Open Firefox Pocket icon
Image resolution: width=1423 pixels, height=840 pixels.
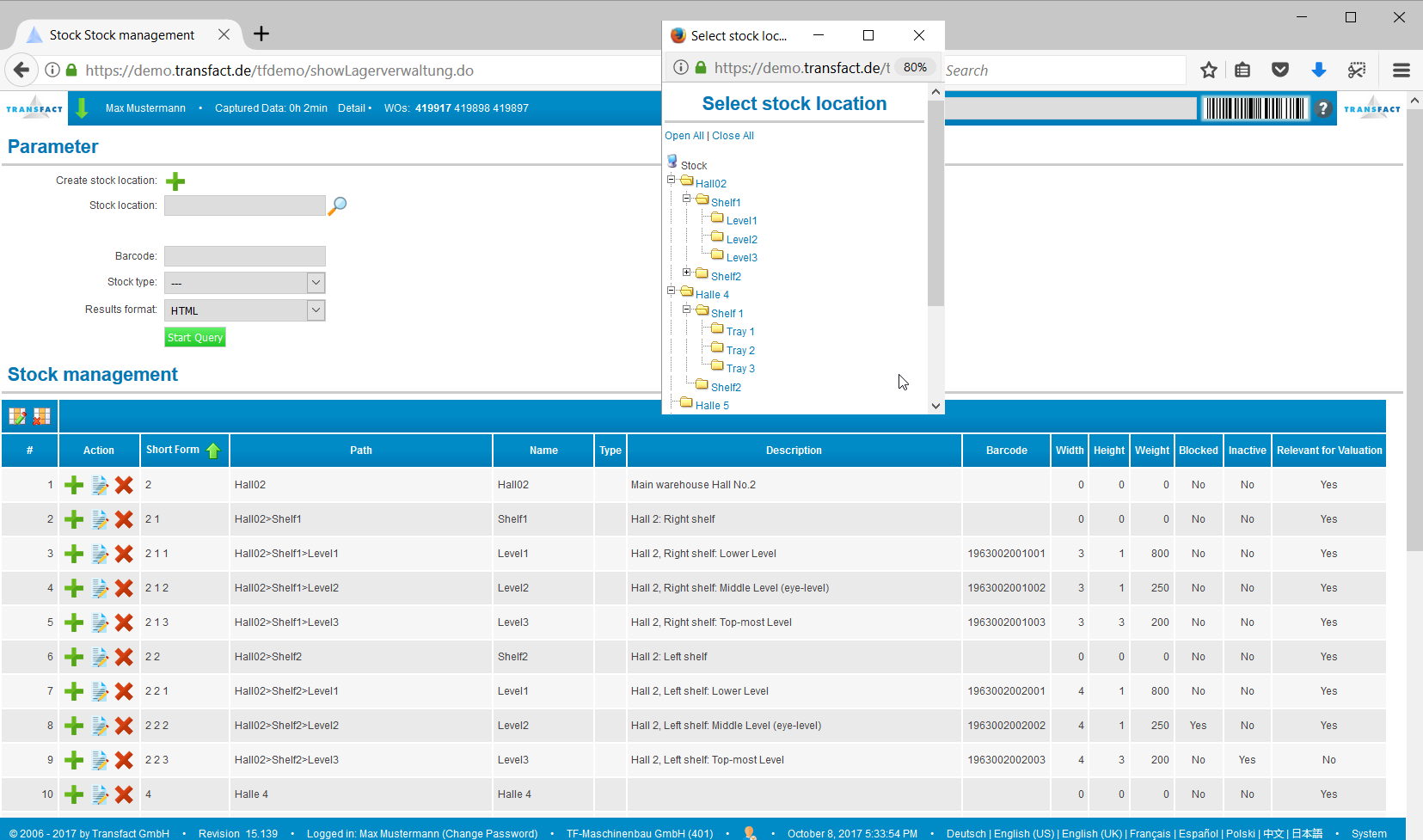coord(1280,71)
